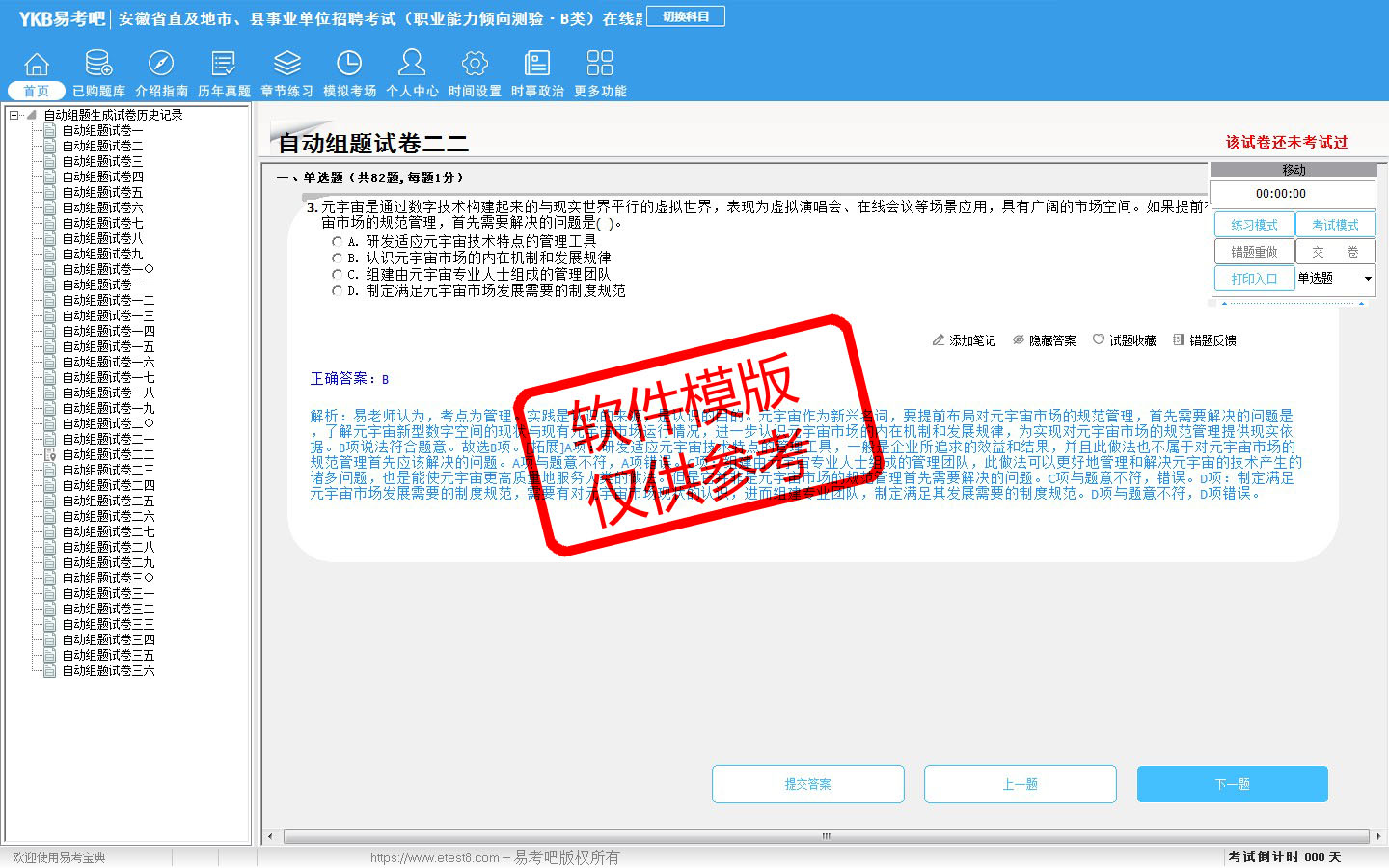Image resolution: width=1389 pixels, height=868 pixels.
Task: Switch to 考试模式 tab
Action: pos(1335,225)
